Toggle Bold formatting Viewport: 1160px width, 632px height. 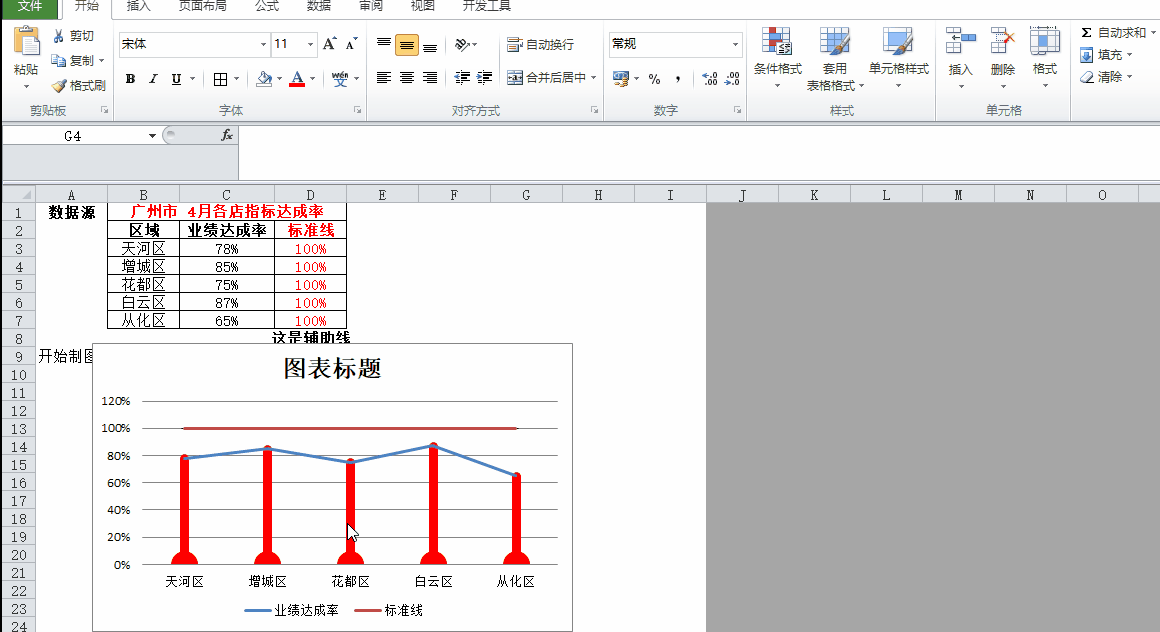[130, 77]
